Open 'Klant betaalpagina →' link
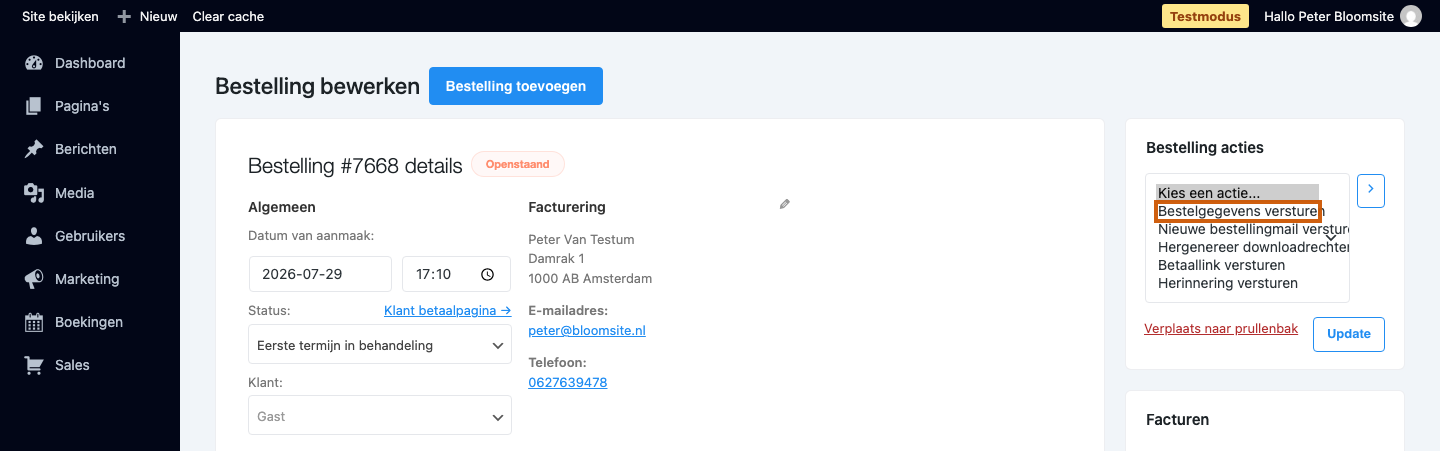1440x451 pixels. pos(448,310)
